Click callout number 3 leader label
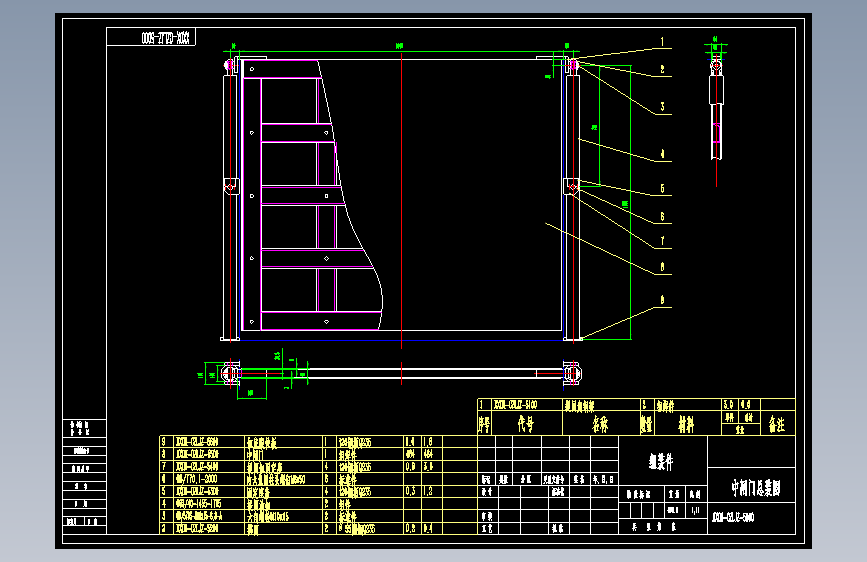 click(662, 107)
